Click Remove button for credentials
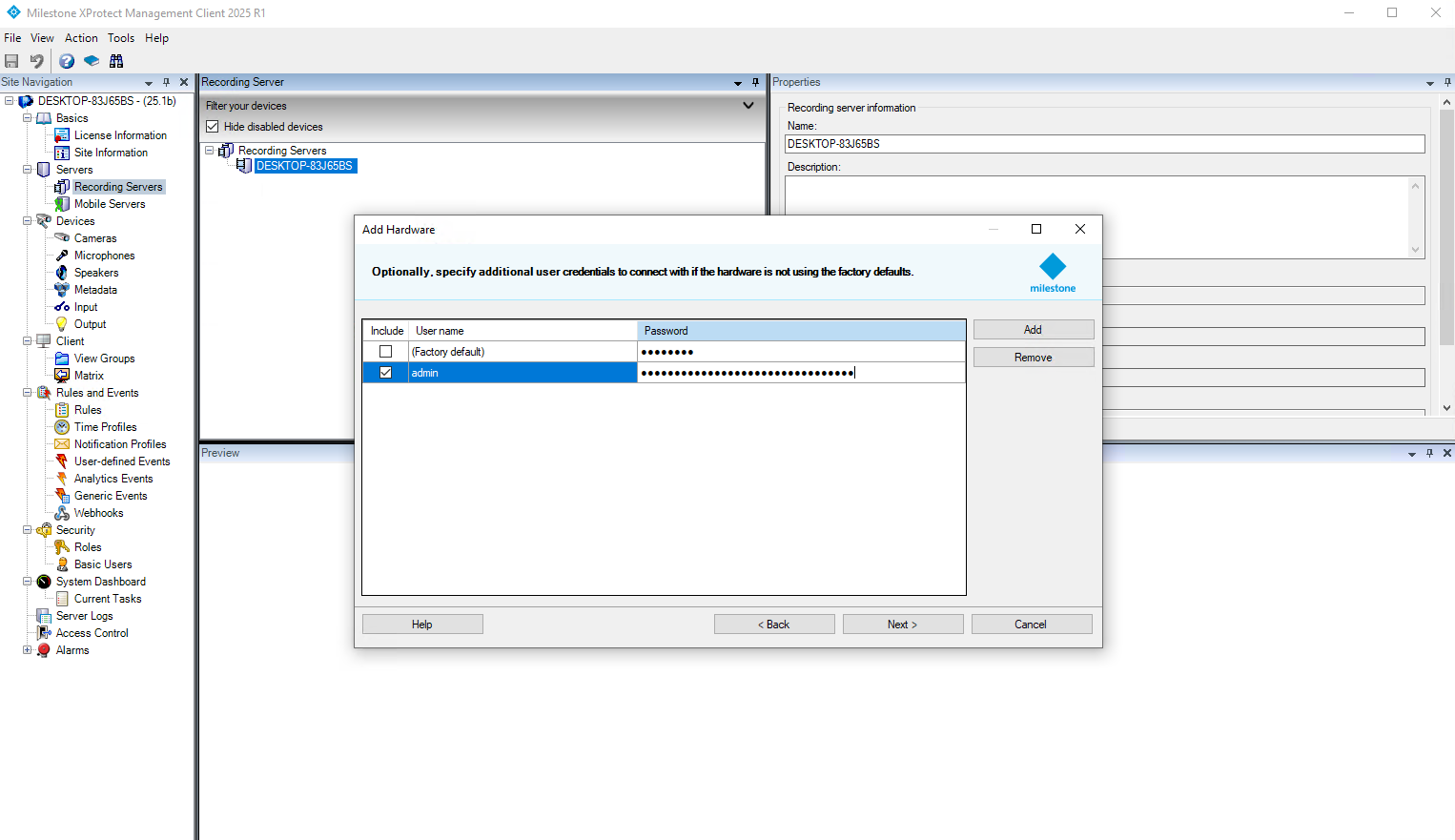 click(1033, 358)
